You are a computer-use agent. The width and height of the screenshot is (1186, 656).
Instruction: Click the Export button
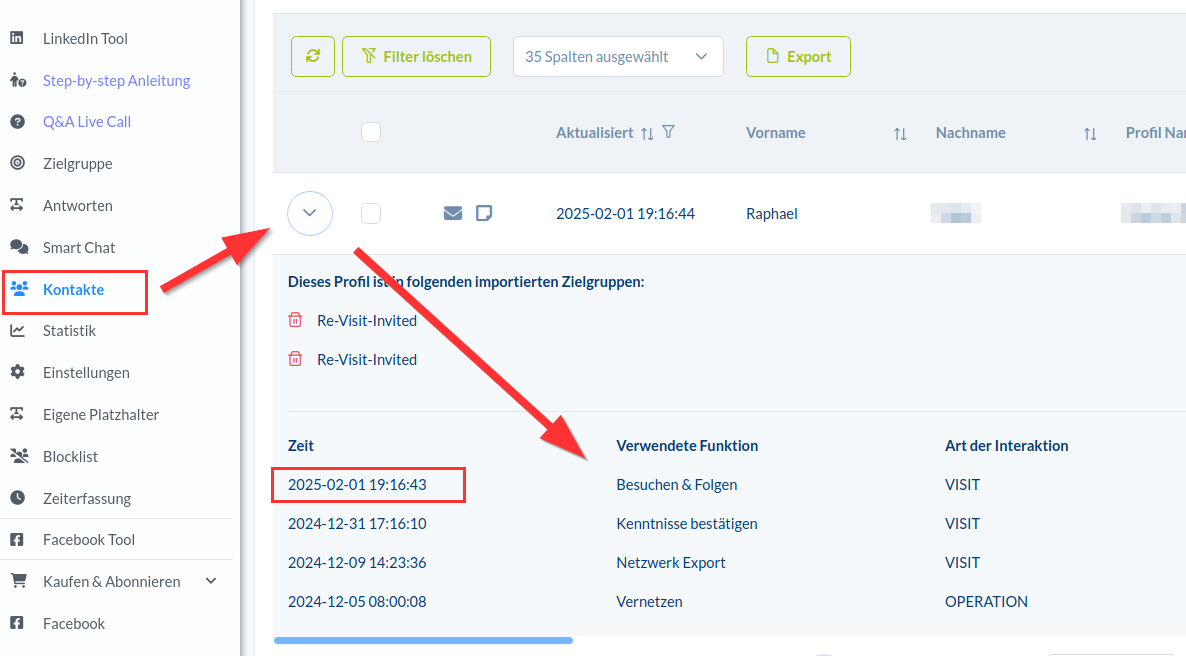pos(798,57)
